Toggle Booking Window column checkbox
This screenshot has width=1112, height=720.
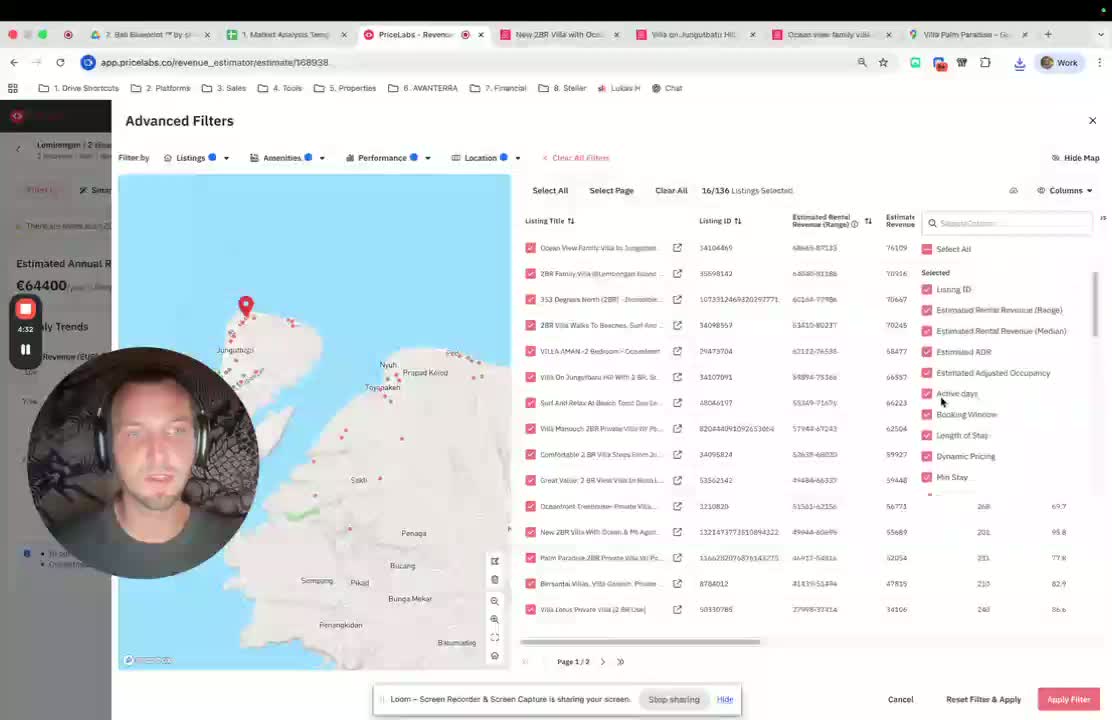(926, 414)
